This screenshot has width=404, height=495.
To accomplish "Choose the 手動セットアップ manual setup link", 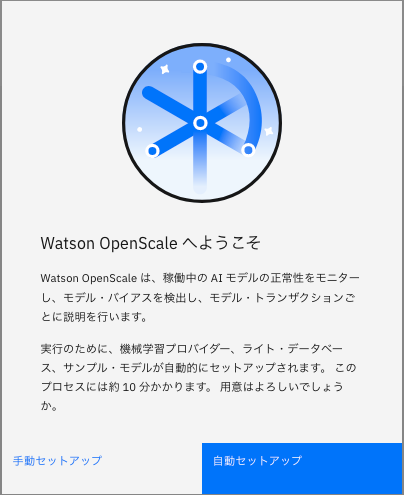I will coord(57,461).
